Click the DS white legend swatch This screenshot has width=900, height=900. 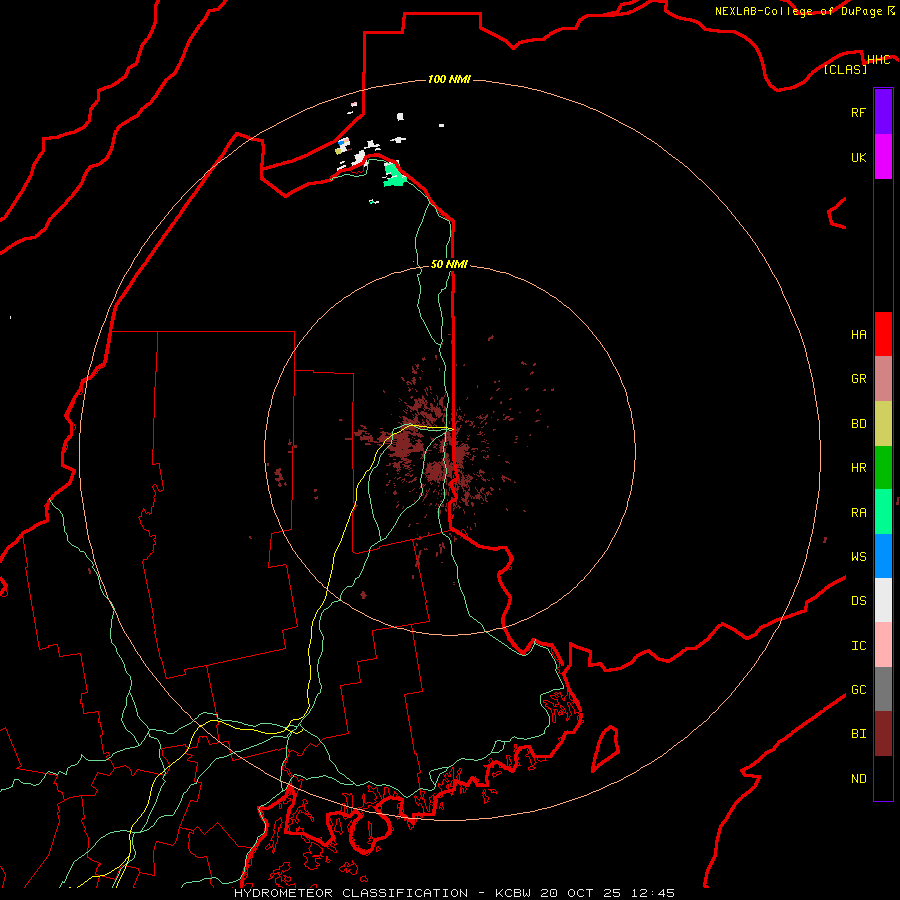pos(883,600)
